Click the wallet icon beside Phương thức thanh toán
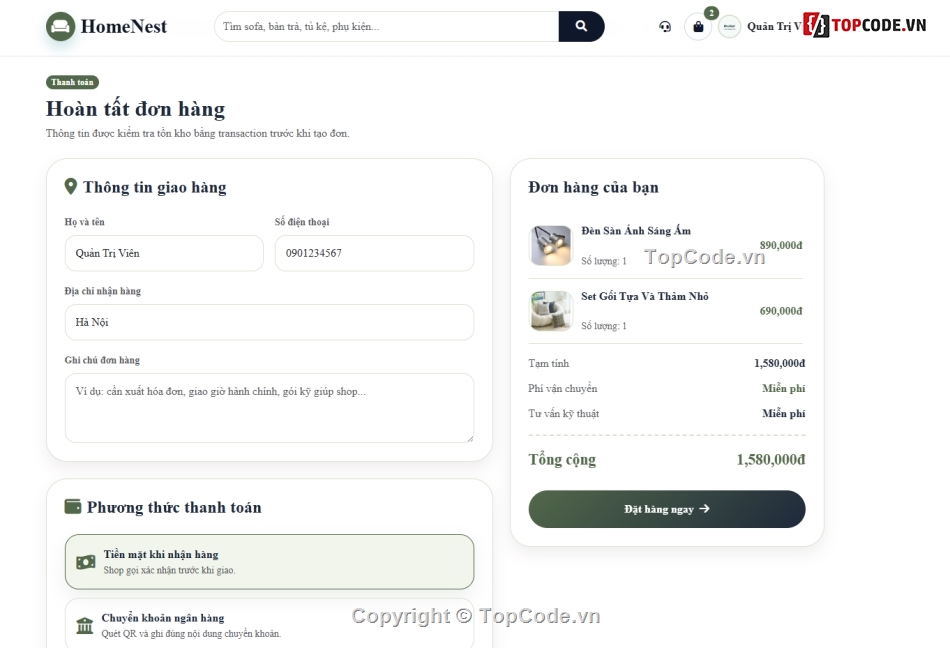The image size is (950, 648). click(73, 506)
